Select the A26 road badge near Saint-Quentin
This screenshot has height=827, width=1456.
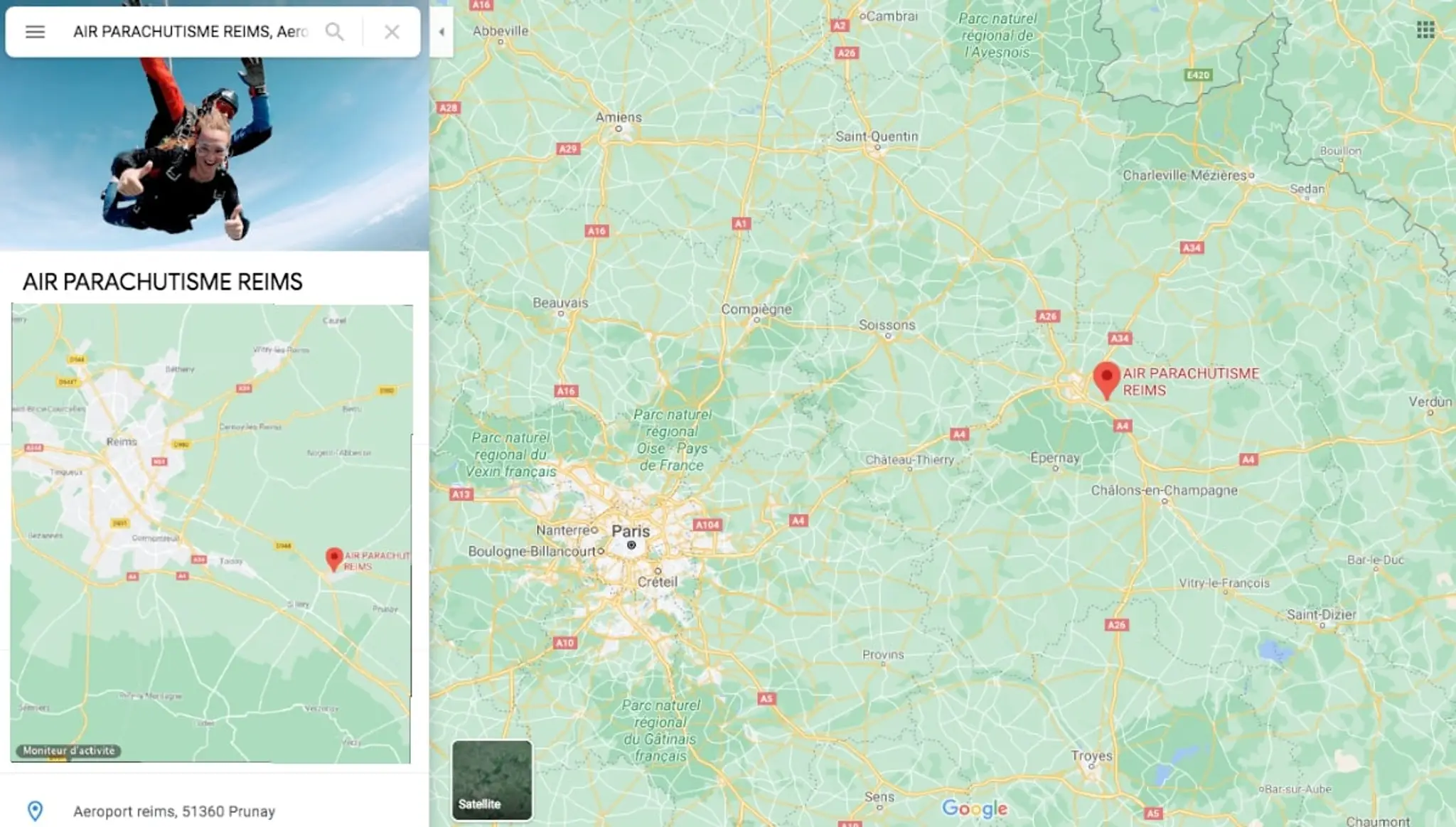click(x=846, y=53)
